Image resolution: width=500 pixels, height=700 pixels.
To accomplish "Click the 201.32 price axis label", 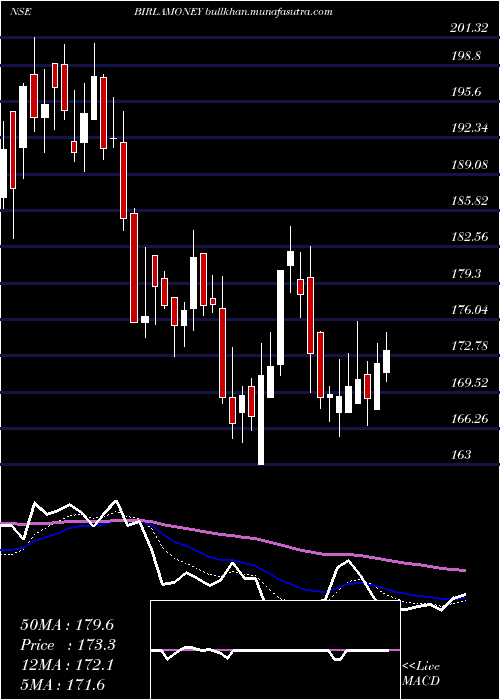I will tap(468, 28).
